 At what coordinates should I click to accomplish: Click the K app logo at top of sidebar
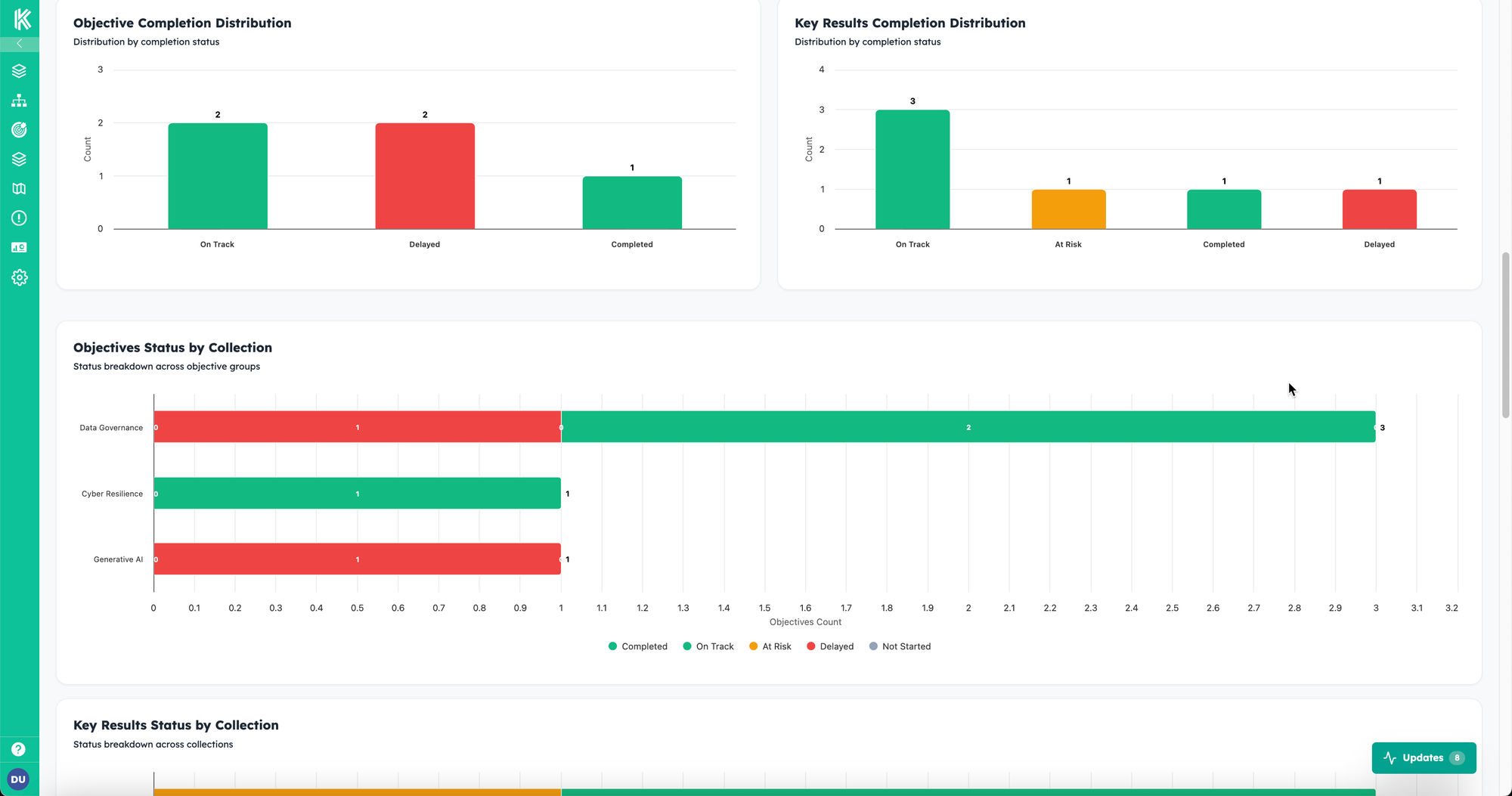coord(19,18)
